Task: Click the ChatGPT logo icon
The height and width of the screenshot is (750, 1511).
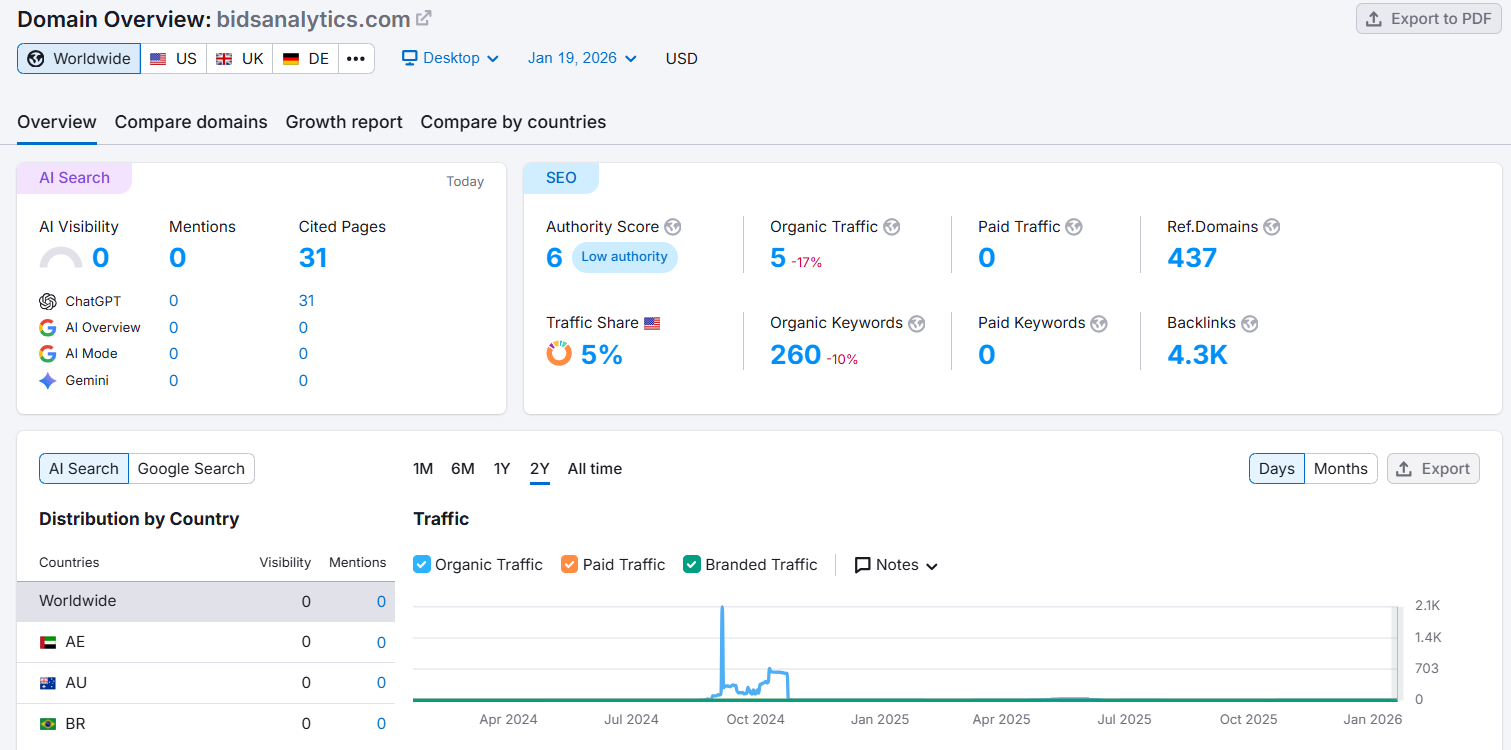Action: 48,301
